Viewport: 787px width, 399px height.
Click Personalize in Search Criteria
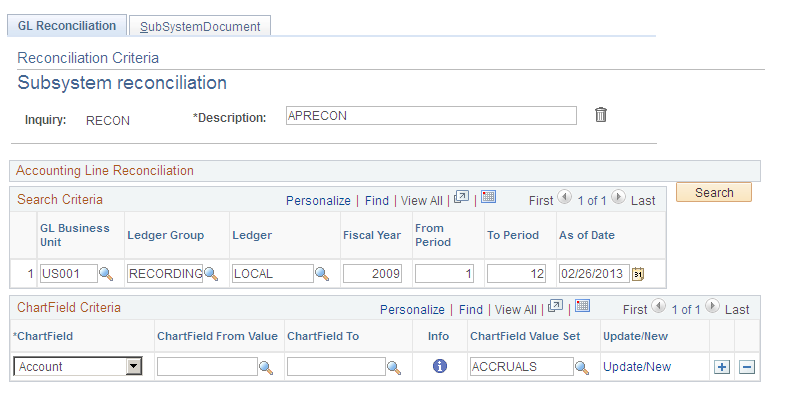click(318, 201)
